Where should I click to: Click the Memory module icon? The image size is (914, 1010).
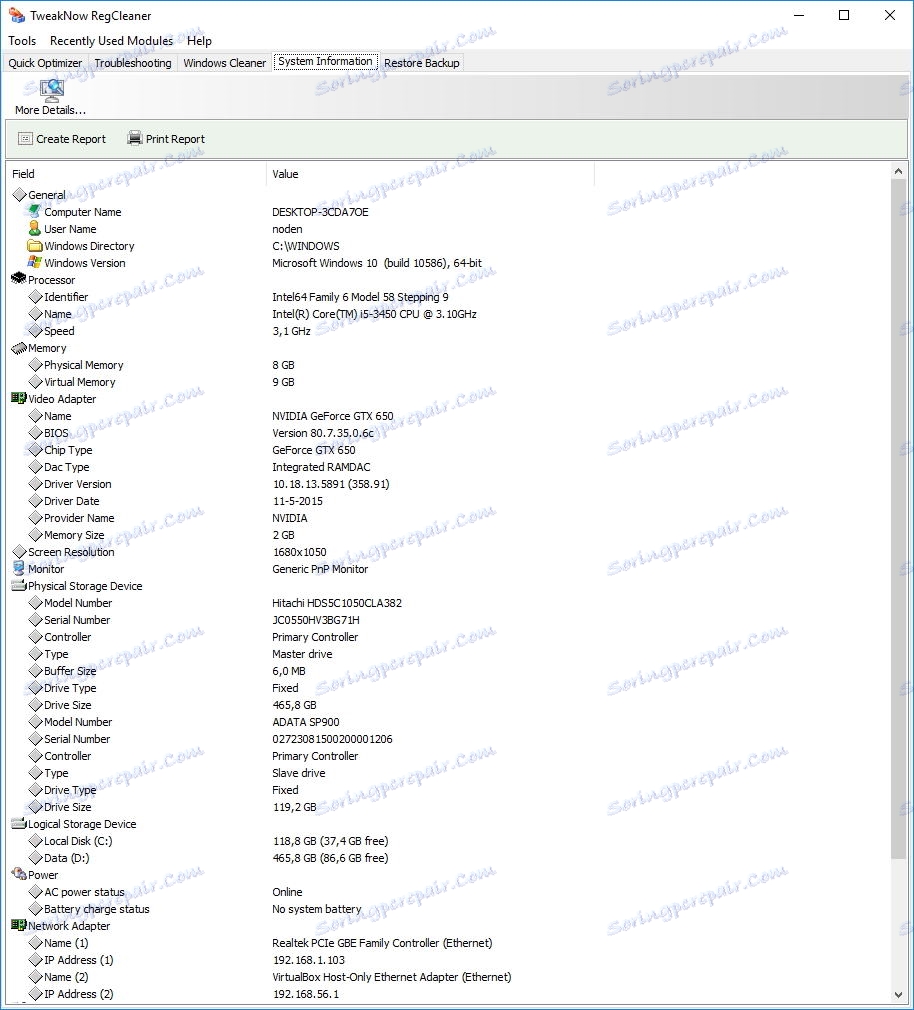pos(19,348)
